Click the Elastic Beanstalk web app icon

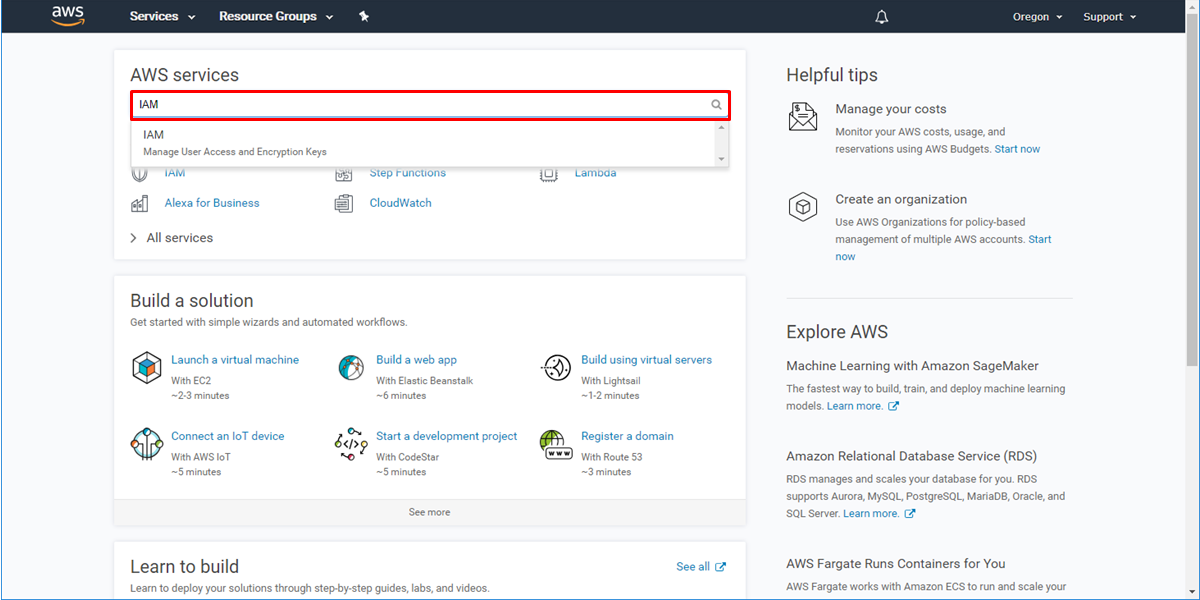pos(351,367)
